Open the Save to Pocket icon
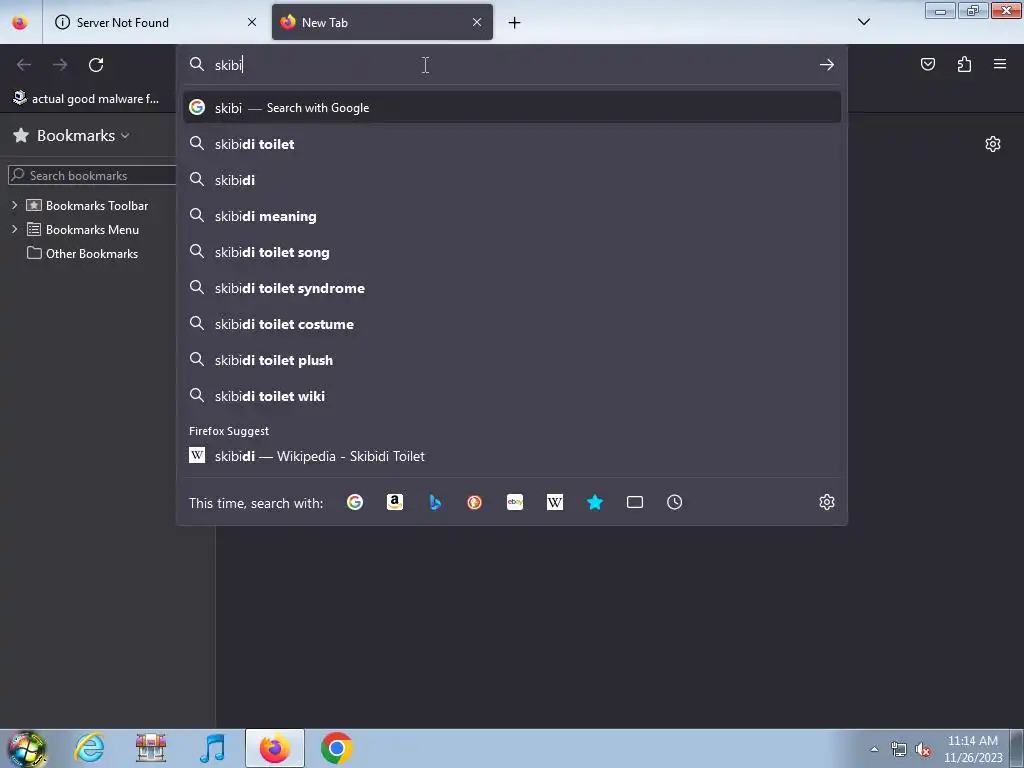The image size is (1024, 768). click(927, 64)
